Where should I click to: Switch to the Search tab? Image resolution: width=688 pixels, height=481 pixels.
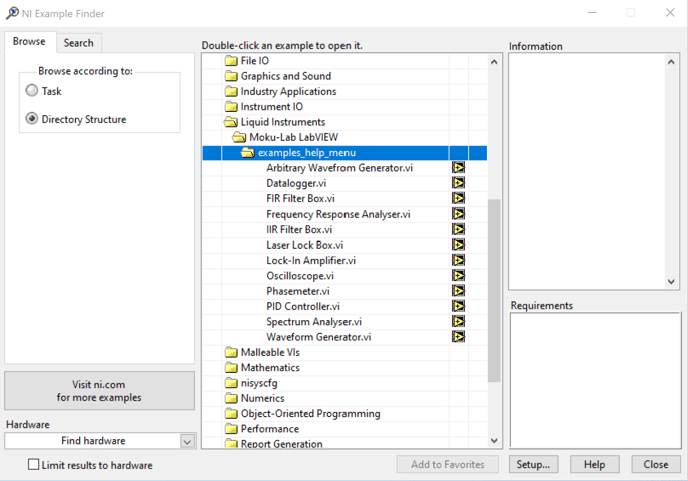pyautogui.click(x=79, y=43)
